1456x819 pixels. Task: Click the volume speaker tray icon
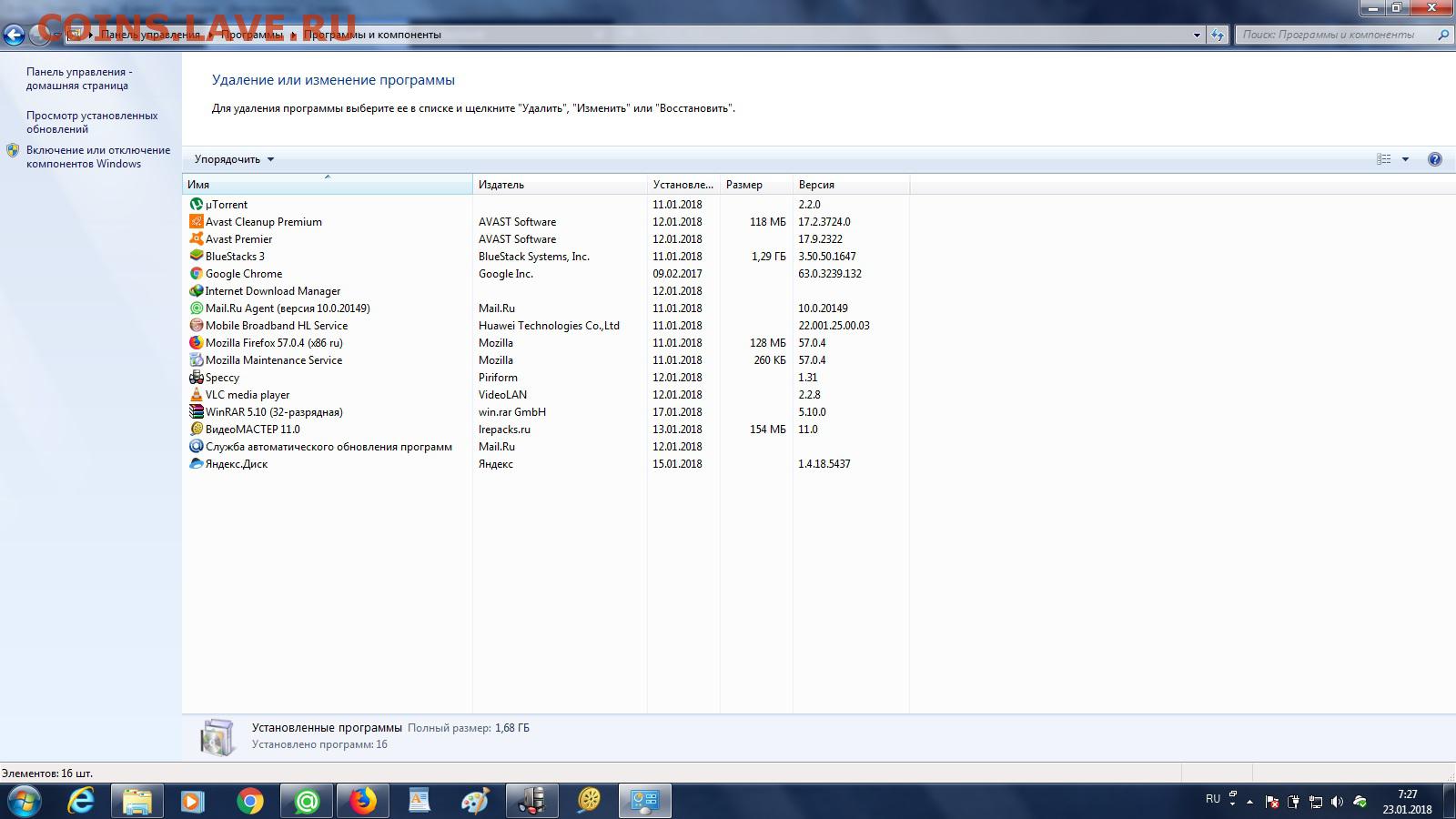[x=1338, y=802]
